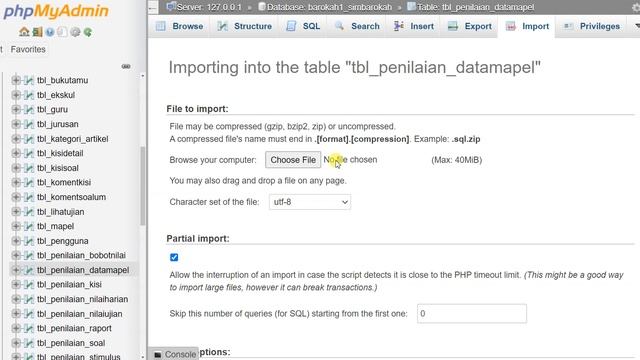Open the Character set utf-8 dropdown
The image size is (640, 360).
point(310,202)
